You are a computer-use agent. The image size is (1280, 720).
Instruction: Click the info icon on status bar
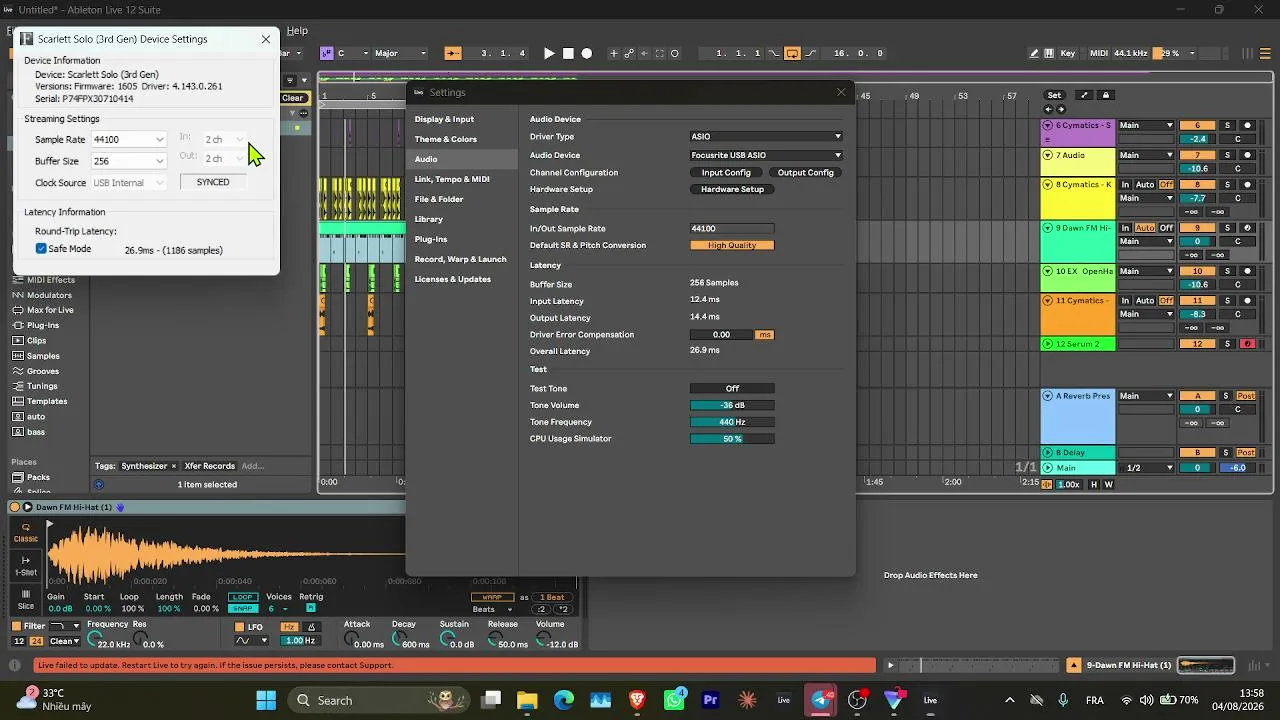(x=15, y=665)
